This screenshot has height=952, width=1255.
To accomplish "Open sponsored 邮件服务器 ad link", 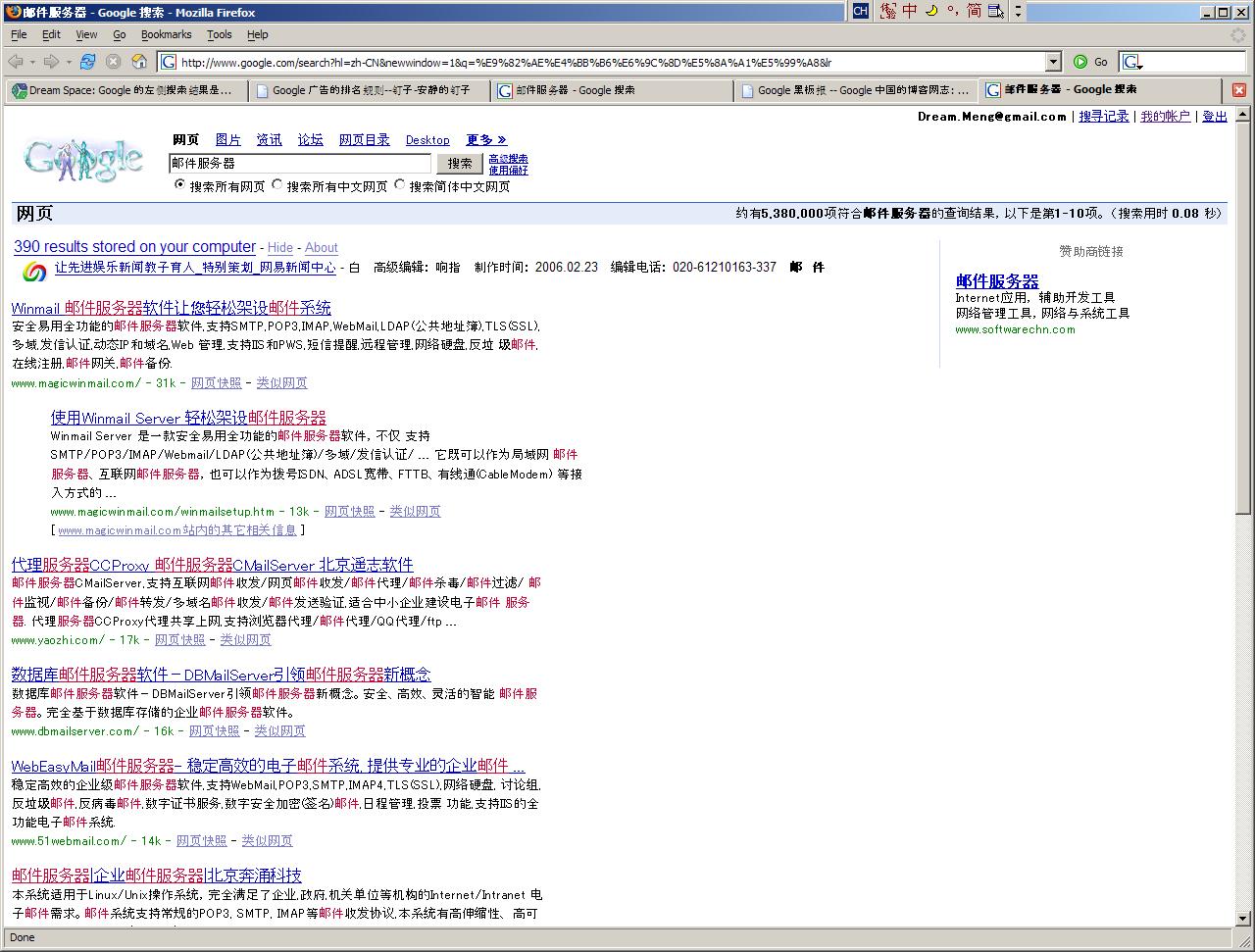I will pos(997,281).
